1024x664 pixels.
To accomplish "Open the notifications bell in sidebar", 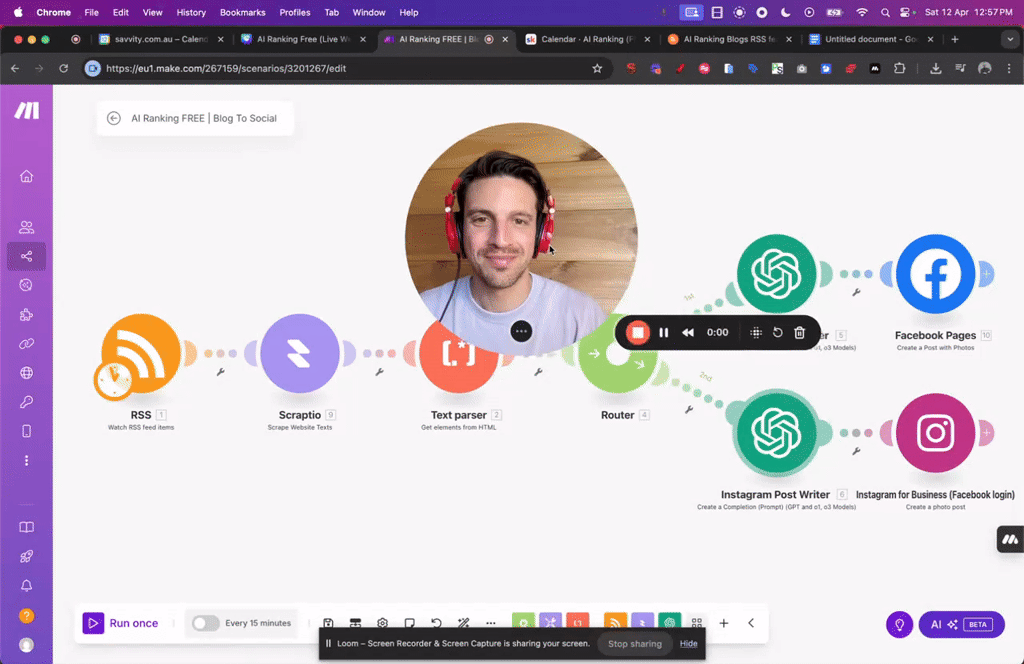I will coord(26,586).
